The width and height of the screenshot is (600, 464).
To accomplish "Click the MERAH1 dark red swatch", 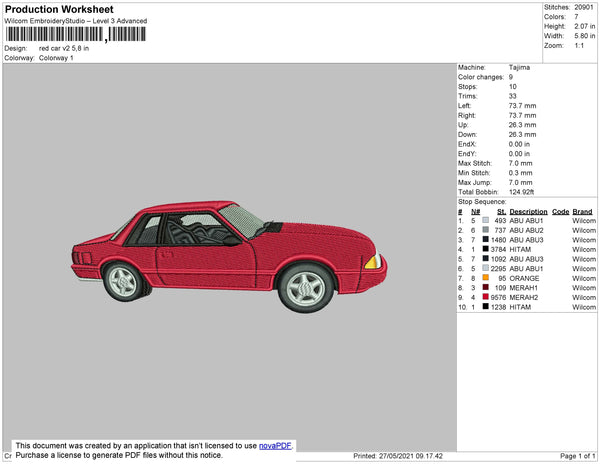I will tap(485, 287).
